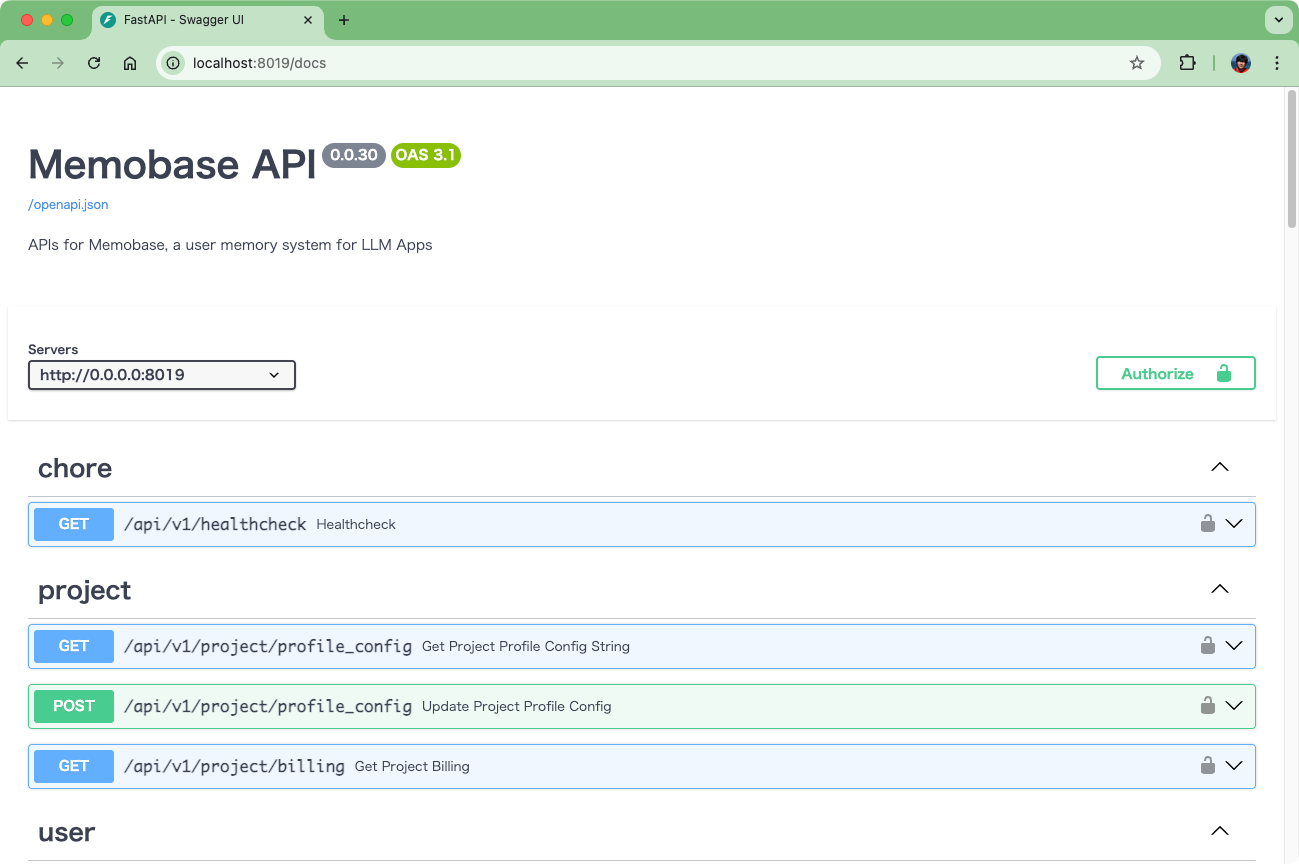This screenshot has width=1299, height=864.
Task: Click the OAS 3.1 badge
Action: click(x=425, y=155)
